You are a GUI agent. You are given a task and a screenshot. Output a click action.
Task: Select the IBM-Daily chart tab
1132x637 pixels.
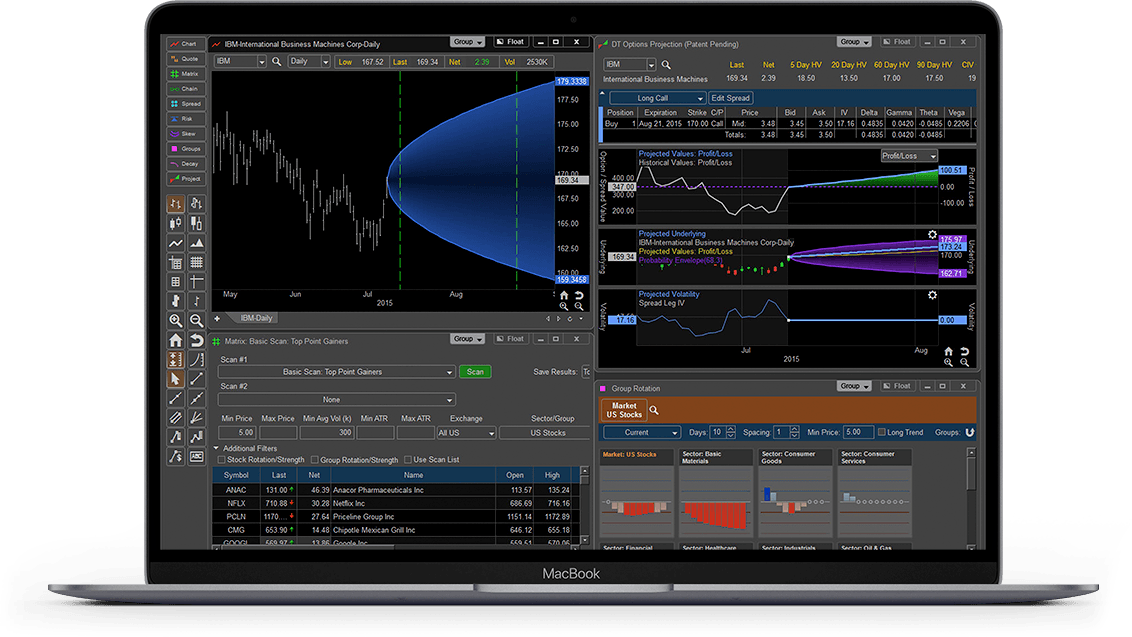coord(256,318)
